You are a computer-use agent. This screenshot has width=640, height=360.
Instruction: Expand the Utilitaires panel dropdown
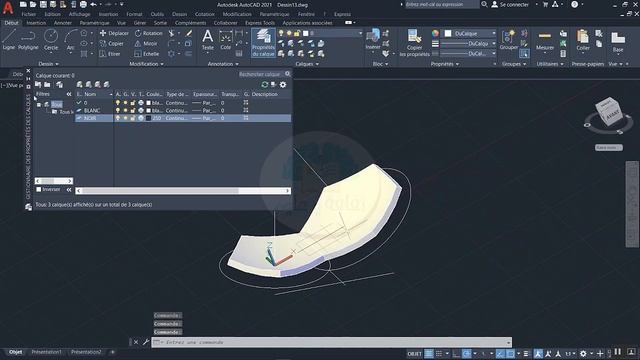pyautogui.click(x=550, y=64)
